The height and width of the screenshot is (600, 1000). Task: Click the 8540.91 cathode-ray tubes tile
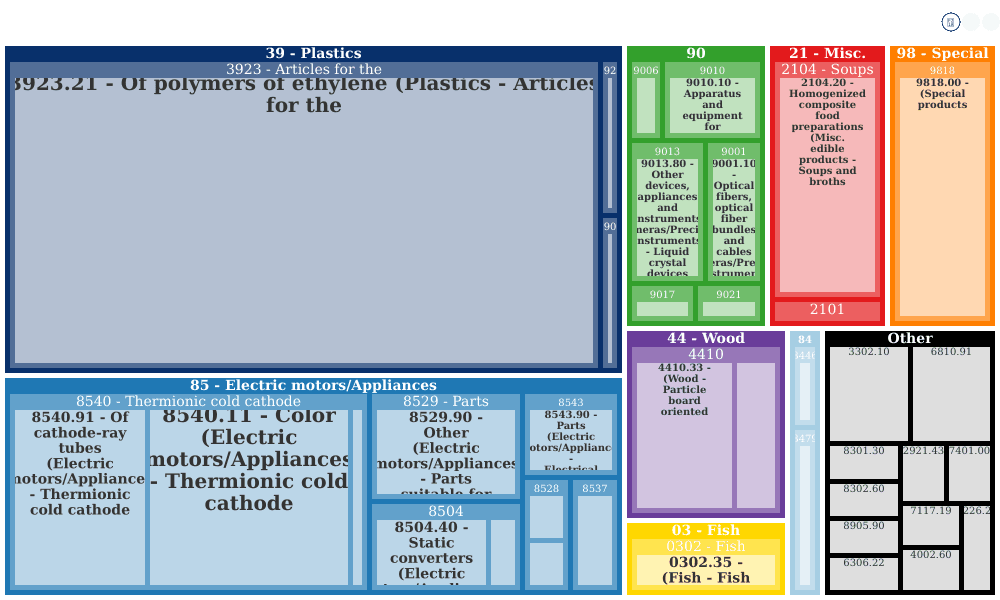tap(80, 497)
